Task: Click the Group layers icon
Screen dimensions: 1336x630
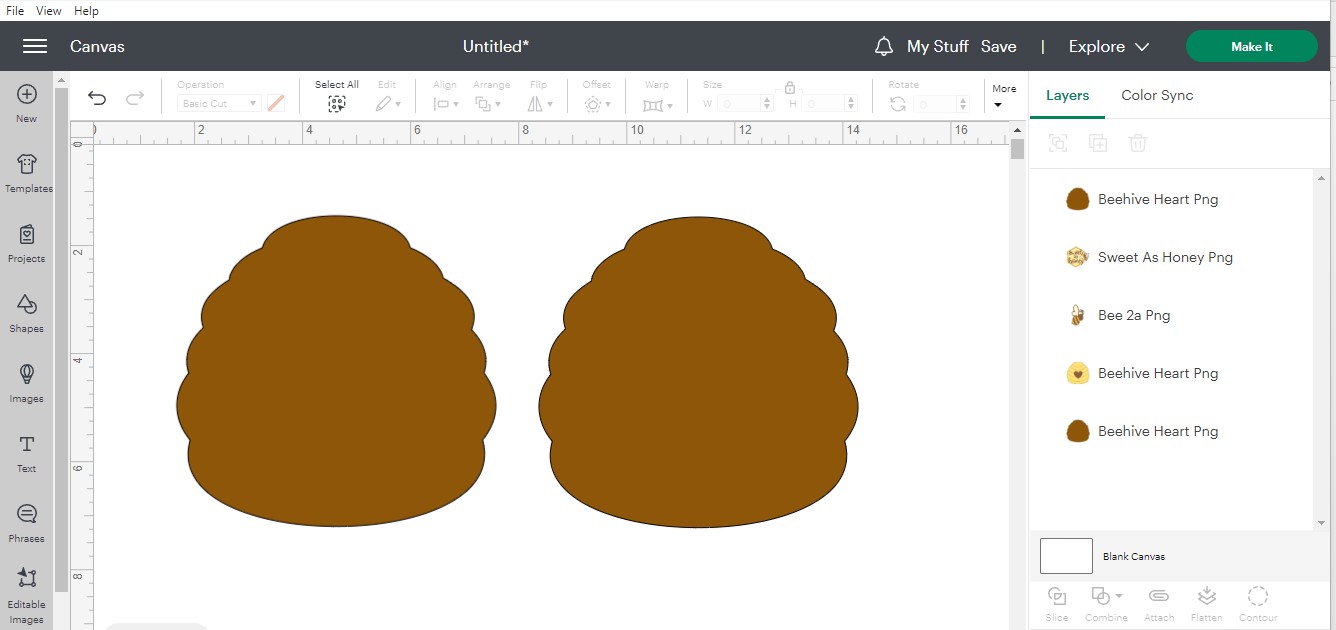Action: click(1058, 143)
